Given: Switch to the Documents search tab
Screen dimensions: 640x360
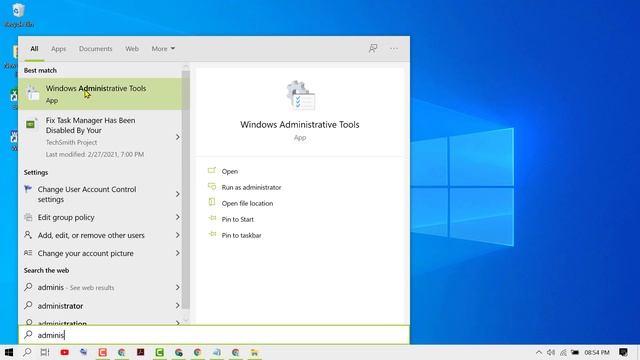Looking at the screenshot, I should click(x=96, y=49).
